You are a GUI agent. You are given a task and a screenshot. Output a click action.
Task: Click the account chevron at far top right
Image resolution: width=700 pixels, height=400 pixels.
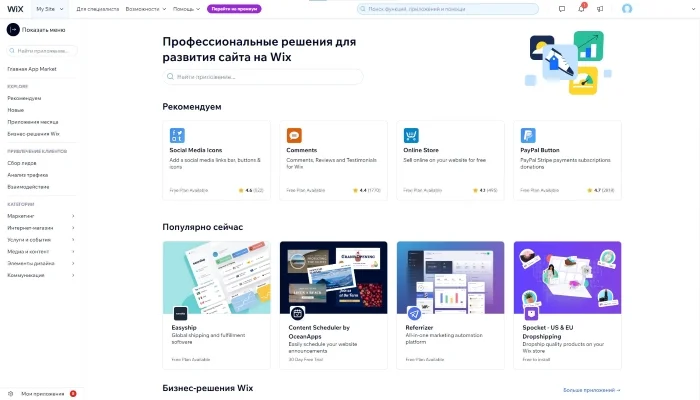point(693,9)
